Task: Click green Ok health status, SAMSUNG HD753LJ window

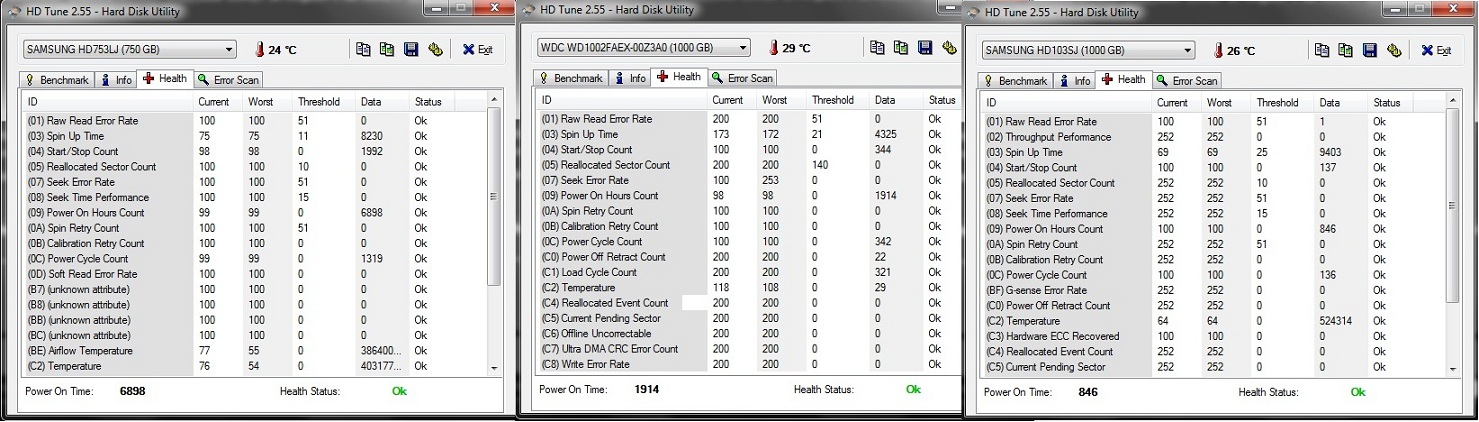Action: click(399, 391)
